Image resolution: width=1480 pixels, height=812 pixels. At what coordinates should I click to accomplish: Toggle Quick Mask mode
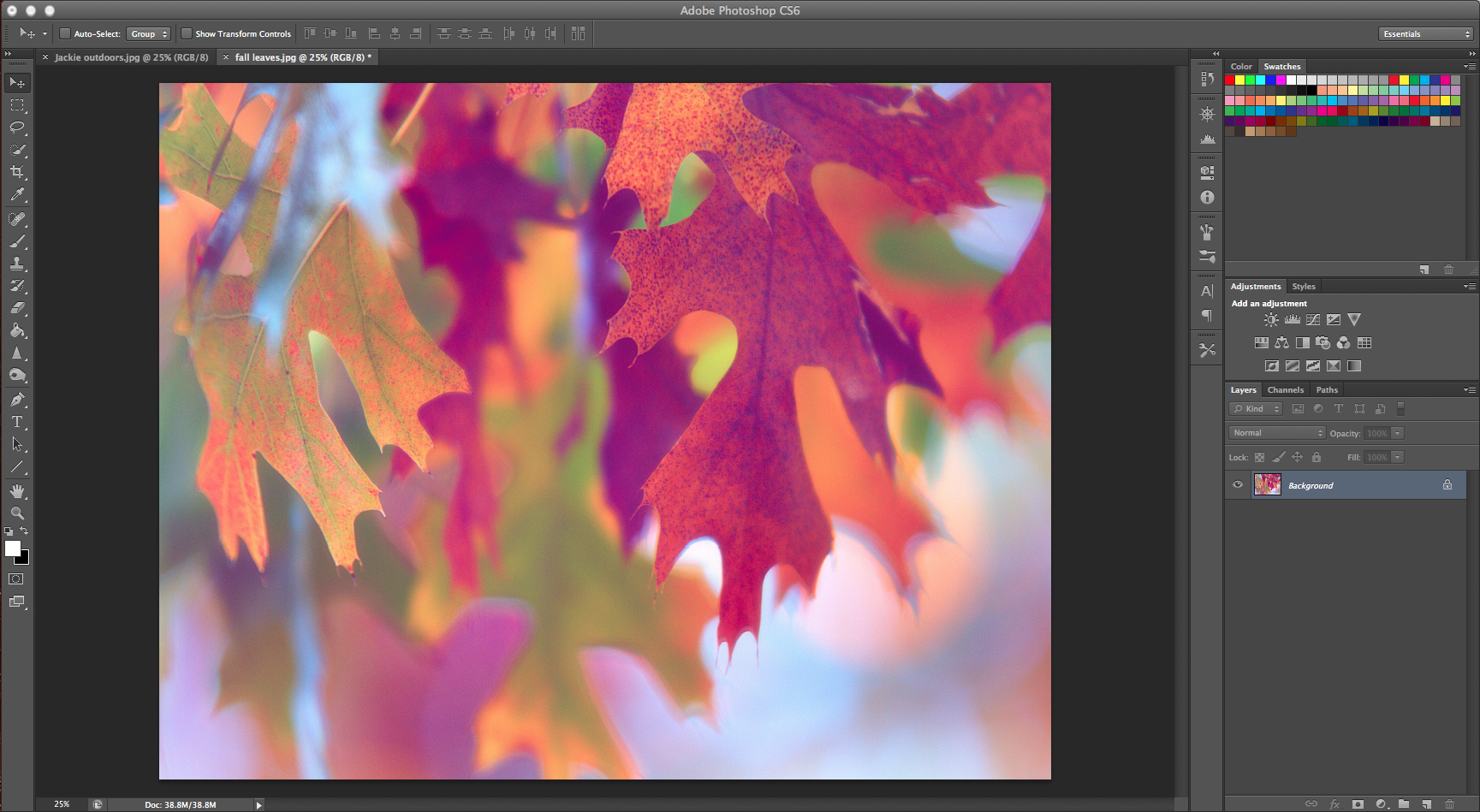coord(16,579)
